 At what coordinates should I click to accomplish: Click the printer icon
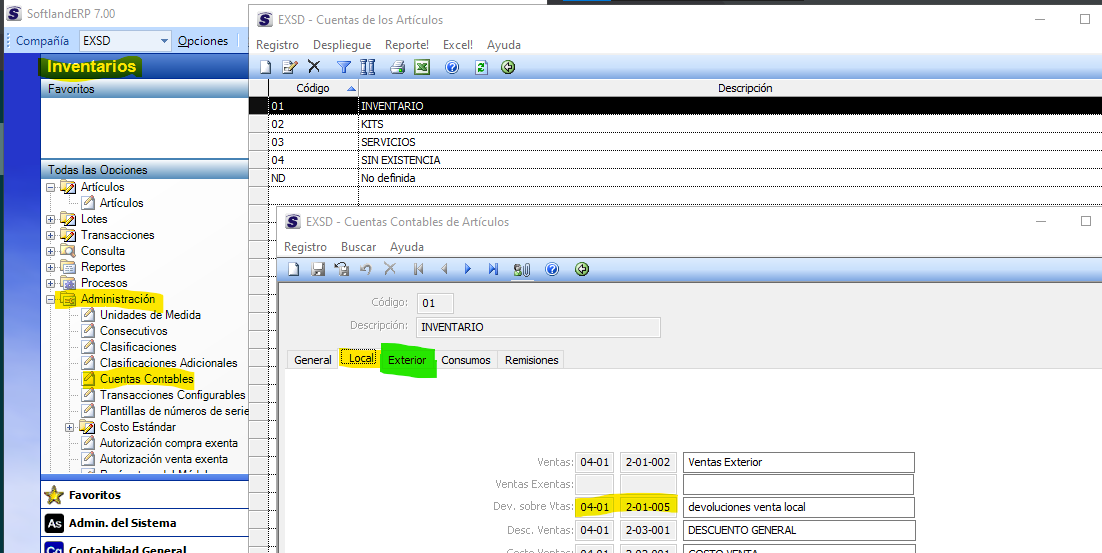tap(398, 67)
